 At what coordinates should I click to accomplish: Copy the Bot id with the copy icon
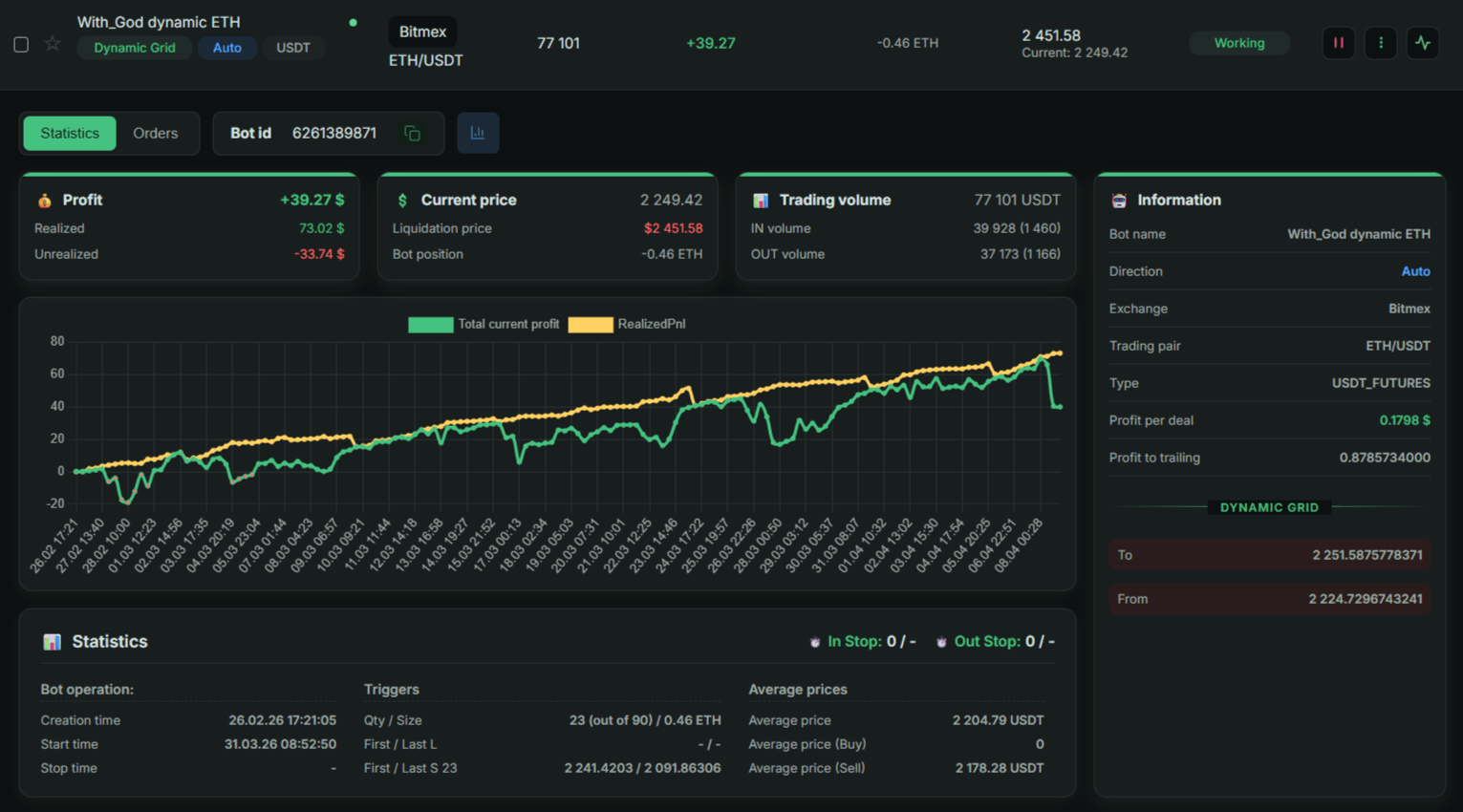412,133
